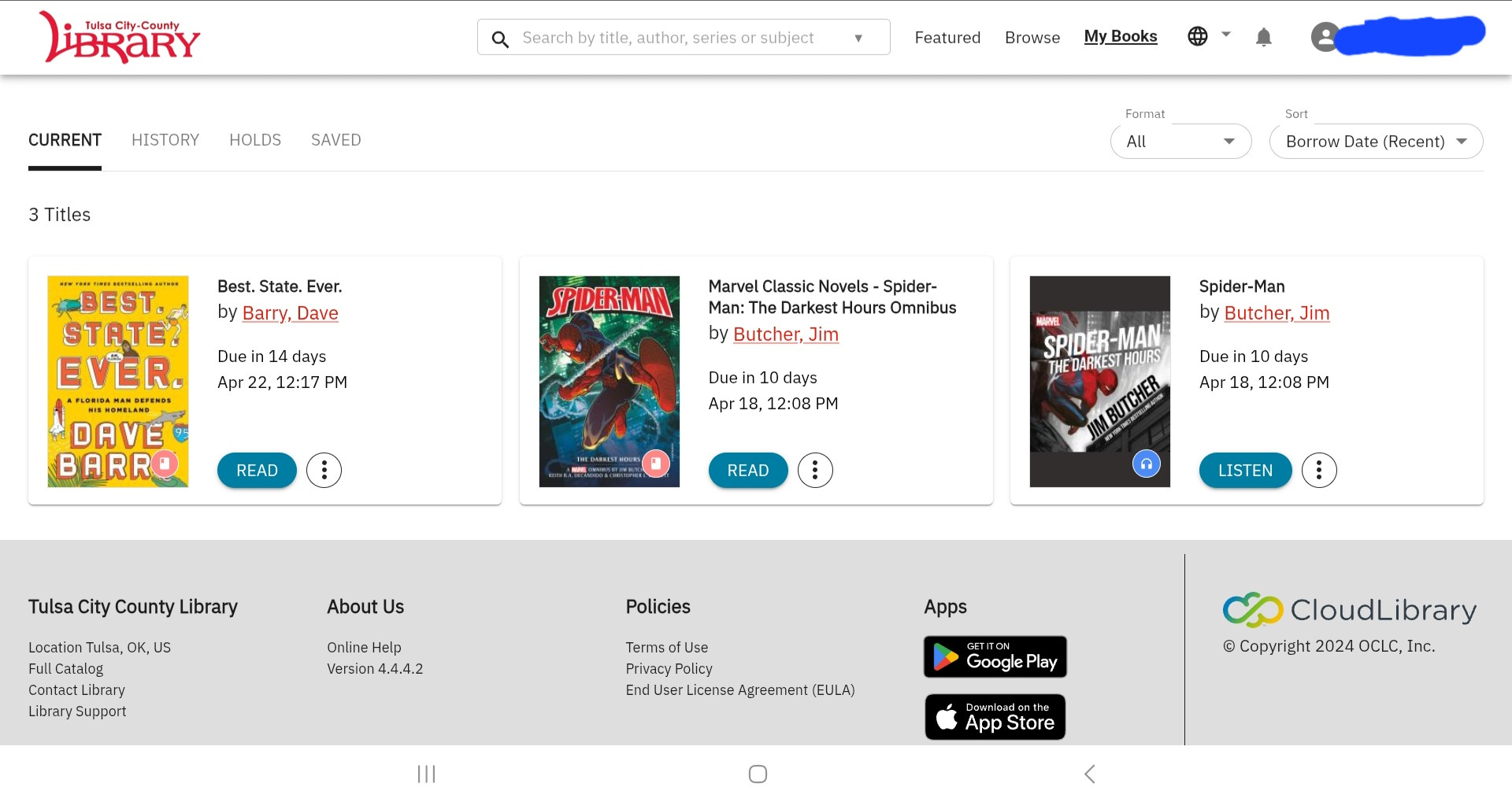The image size is (1512, 802).
Task: Open more options for Darkest Hours Omnibus
Action: tap(815, 471)
